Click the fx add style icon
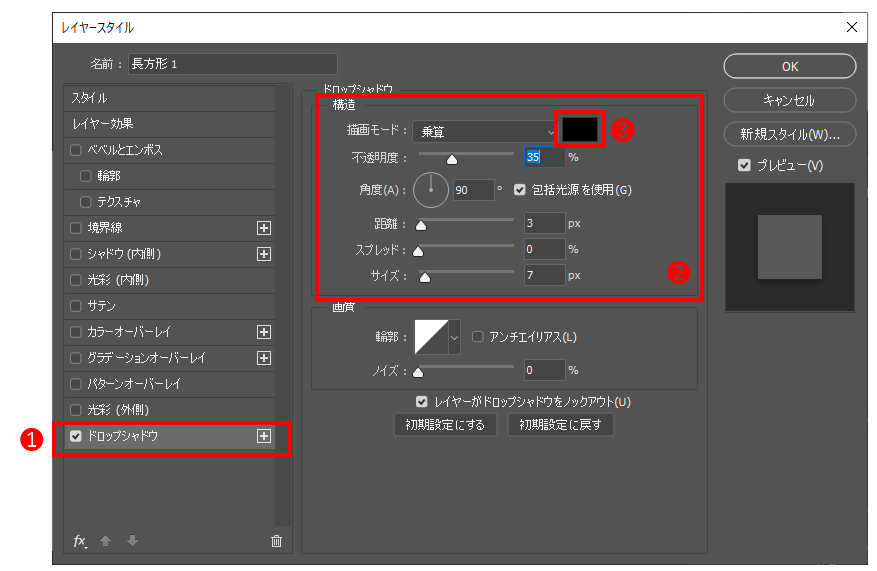The width and height of the screenshot is (877, 571). pyautogui.click(x=80, y=541)
